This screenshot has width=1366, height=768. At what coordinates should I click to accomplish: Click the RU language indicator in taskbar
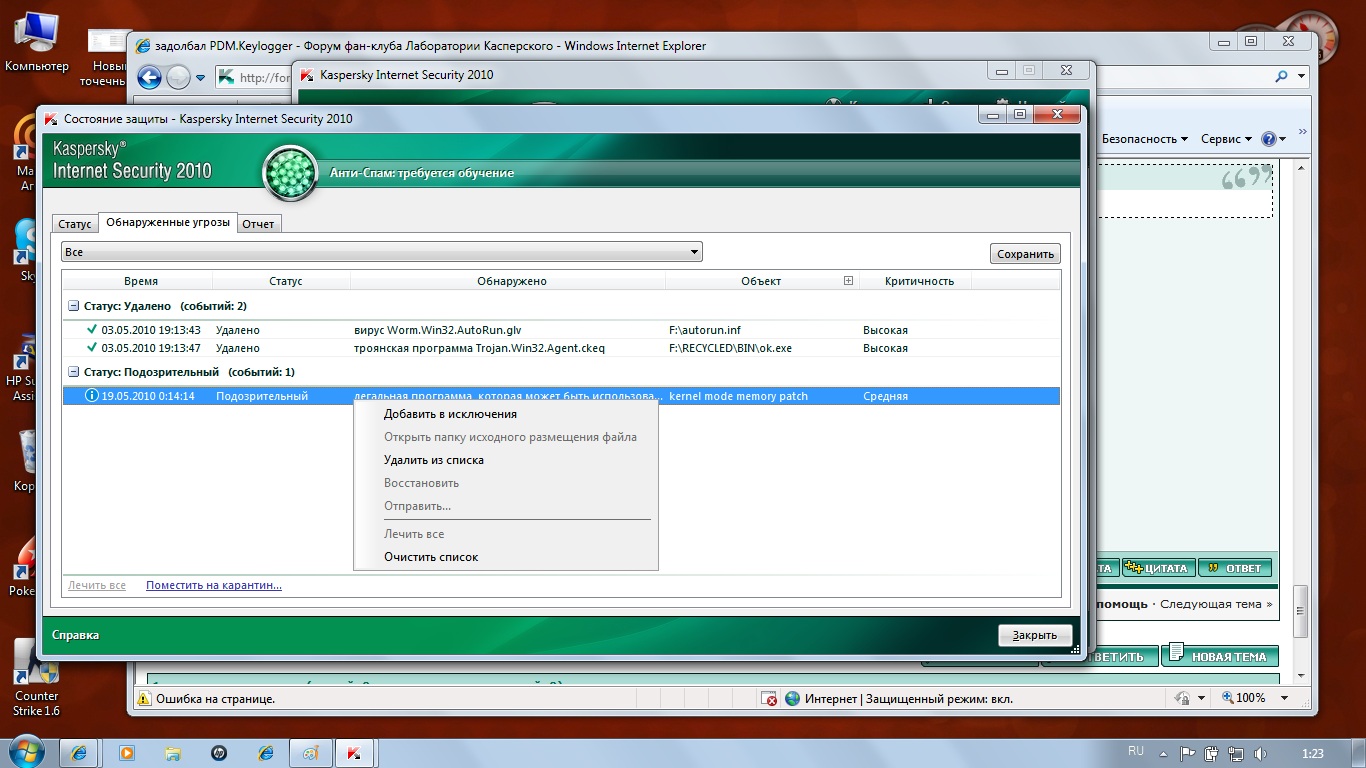[1135, 750]
